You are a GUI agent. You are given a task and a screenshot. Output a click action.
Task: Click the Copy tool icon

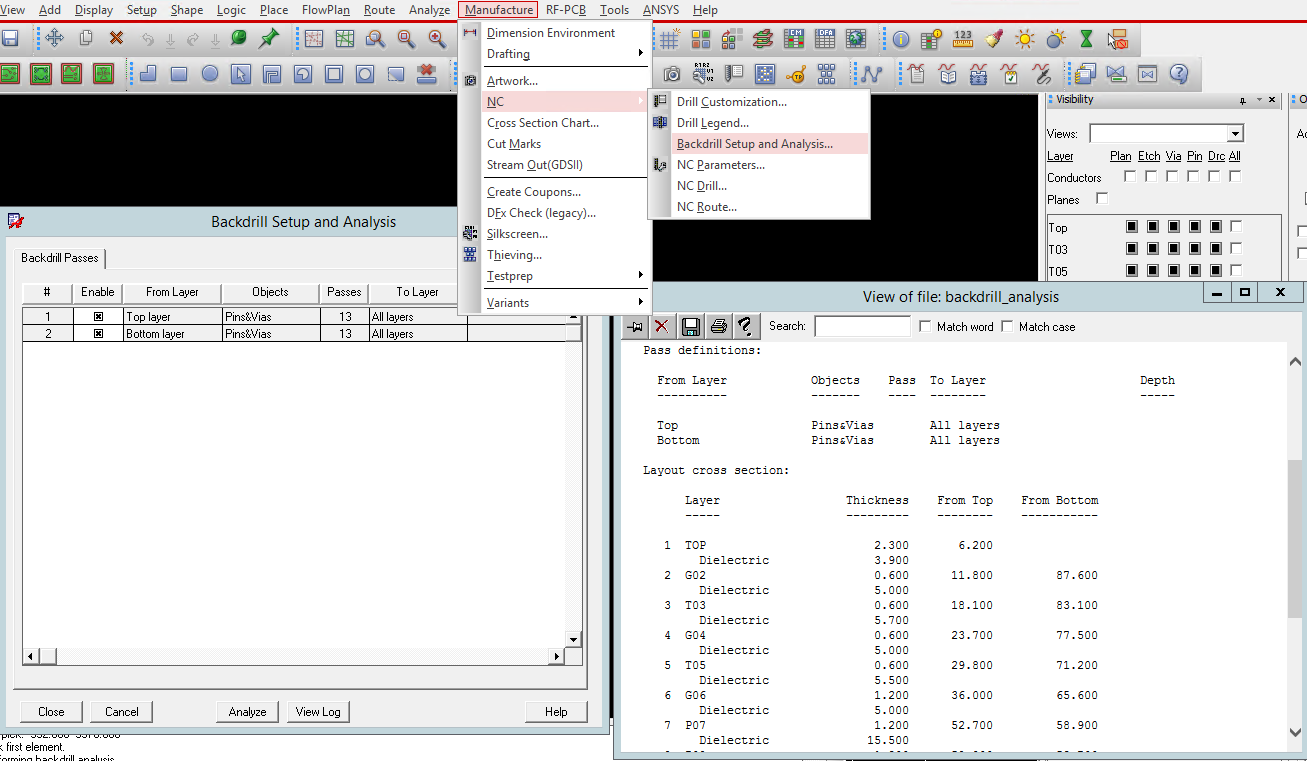86,38
